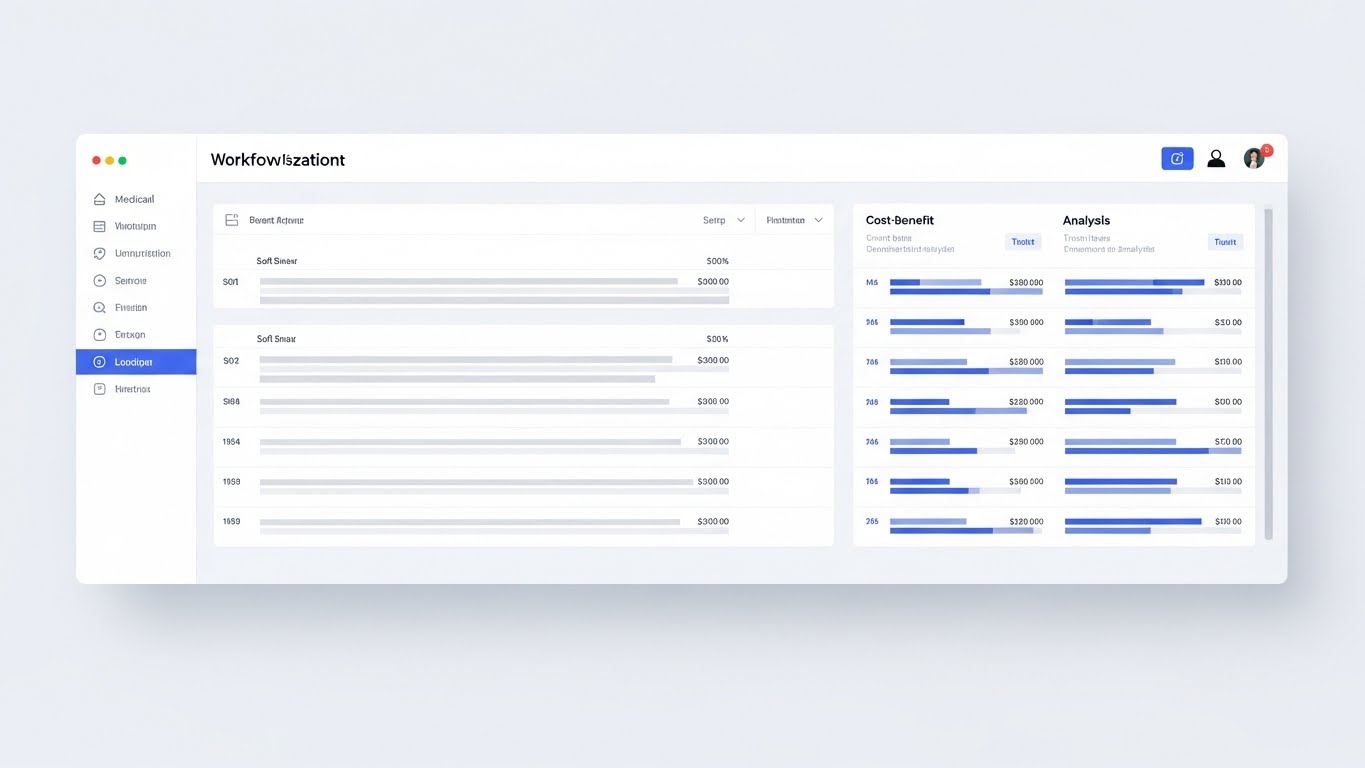Open the Cost-Benefit panel header
This screenshot has width=1365, height=768.
click(899, 220)
